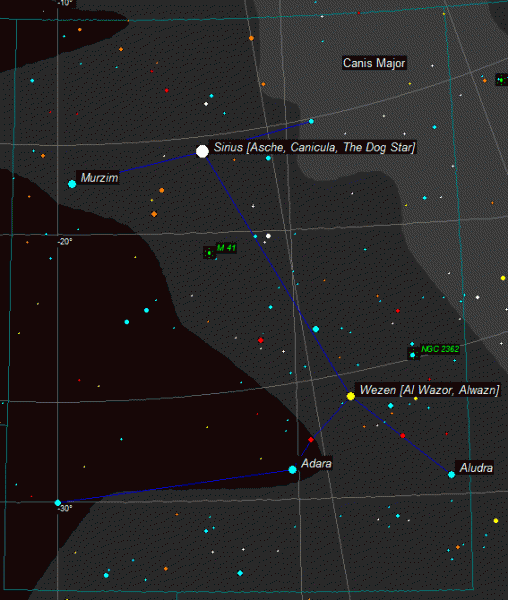Viewport: 508px width, 600px height.
Task: Click the green M 41 label
Action: [226, 248]
